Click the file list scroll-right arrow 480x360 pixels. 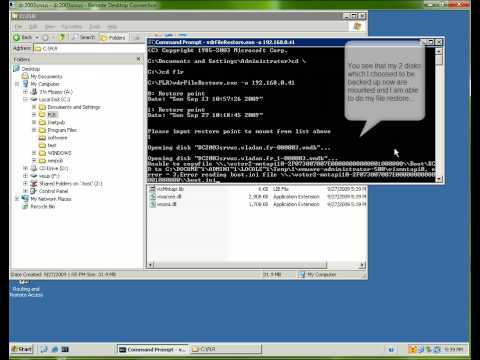click(x=363, y=265)
